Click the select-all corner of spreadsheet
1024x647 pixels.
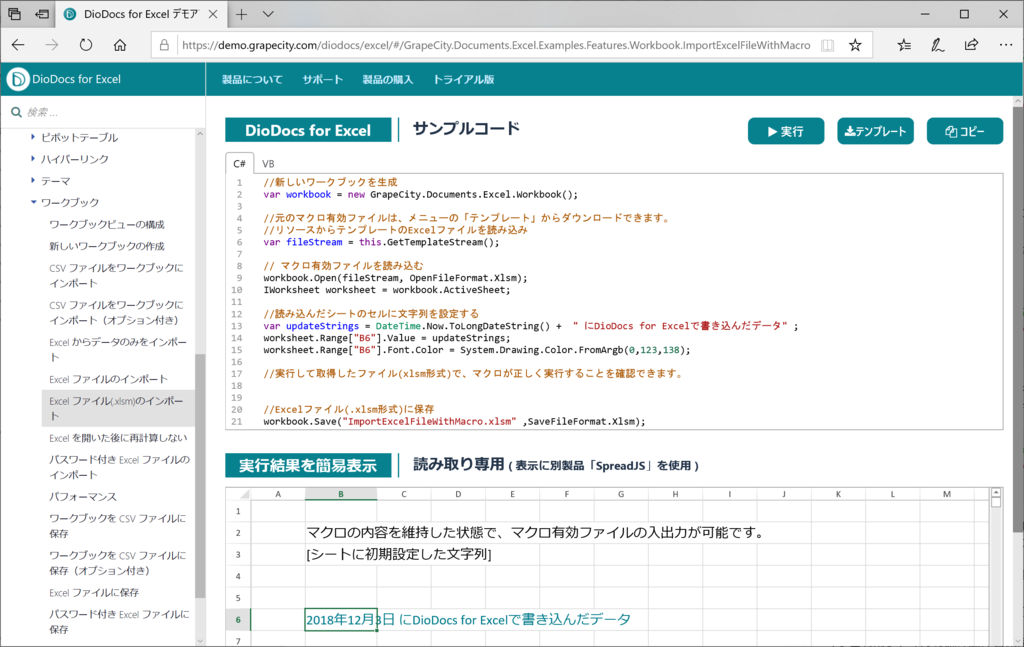point(238,494)
